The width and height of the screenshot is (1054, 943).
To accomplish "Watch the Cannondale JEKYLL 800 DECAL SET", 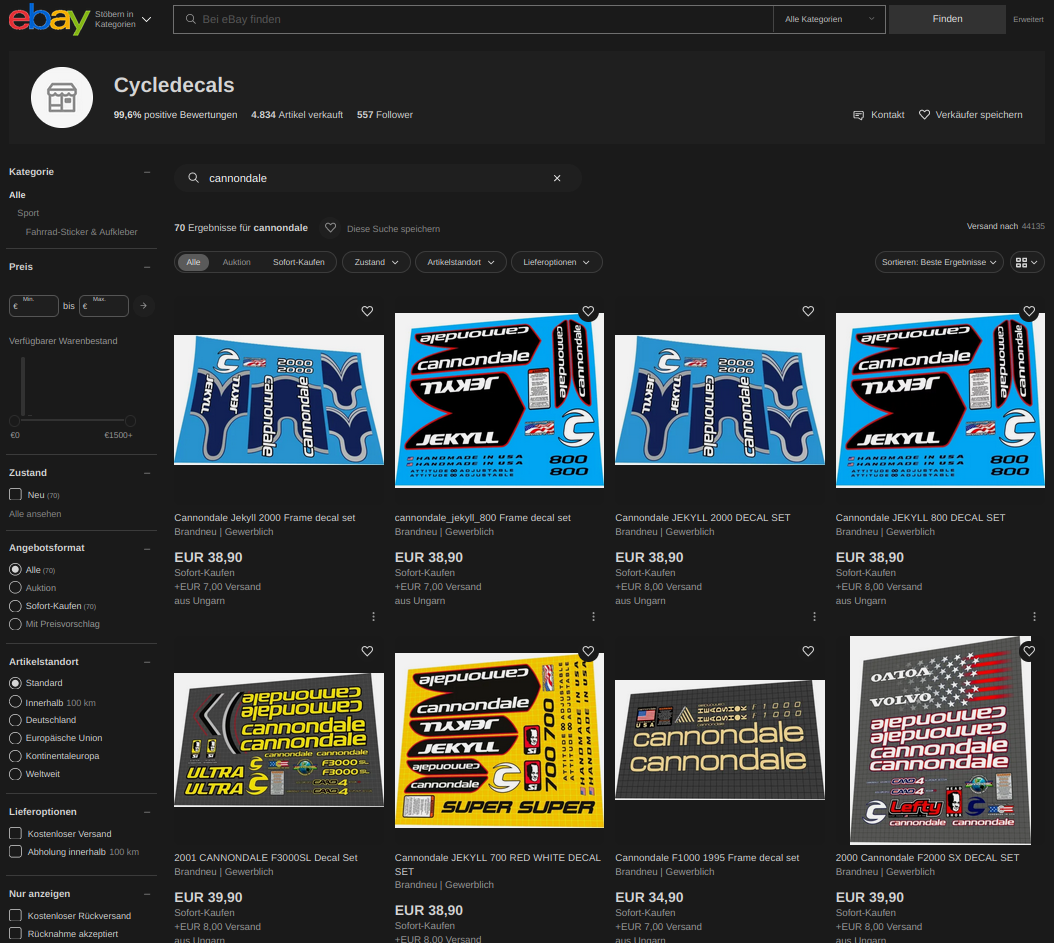I will (x=1029, y=311).
